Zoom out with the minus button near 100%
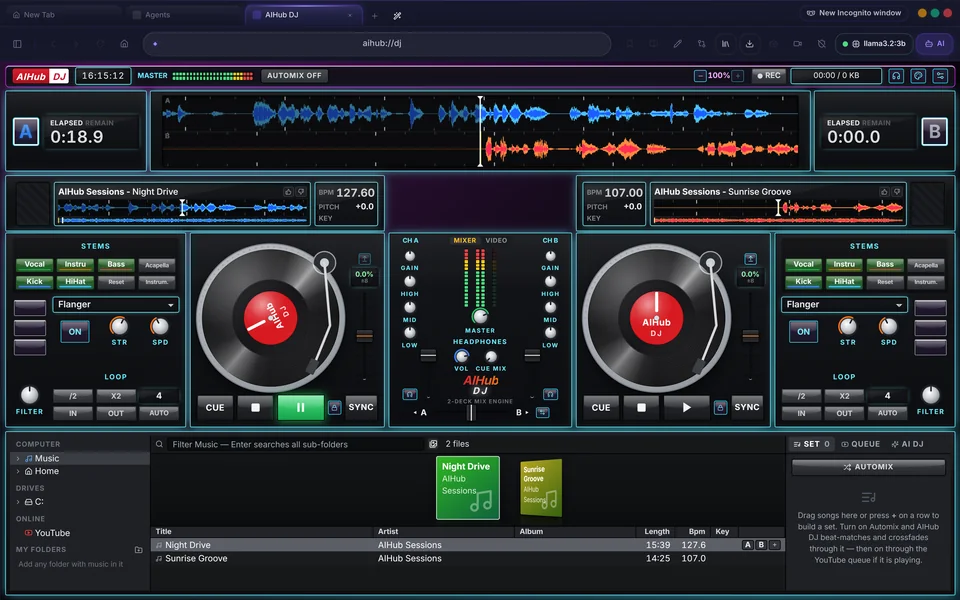 (700, 76)
